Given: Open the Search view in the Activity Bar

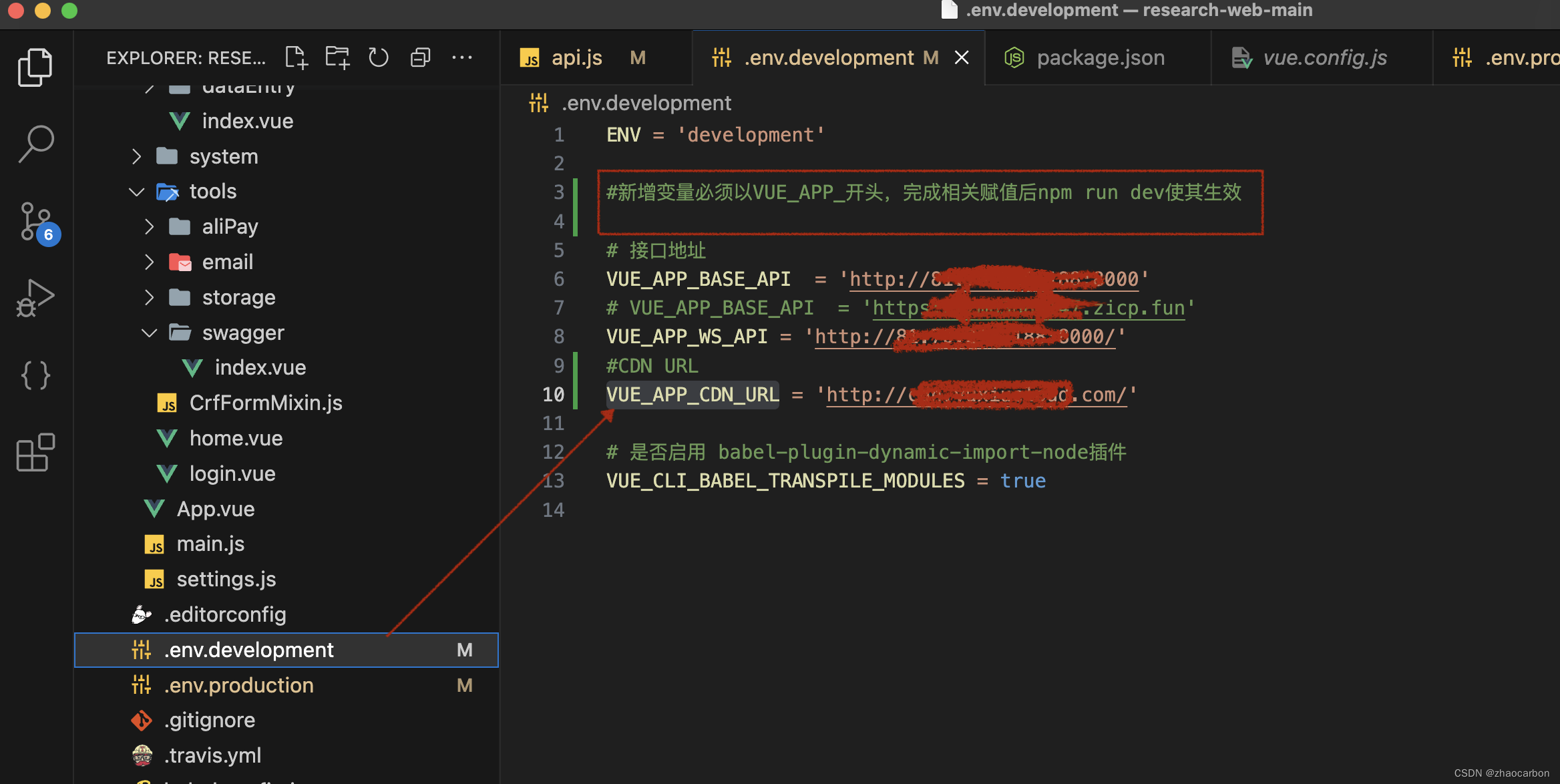Looking at the screenshot, I should pos(35,142).
